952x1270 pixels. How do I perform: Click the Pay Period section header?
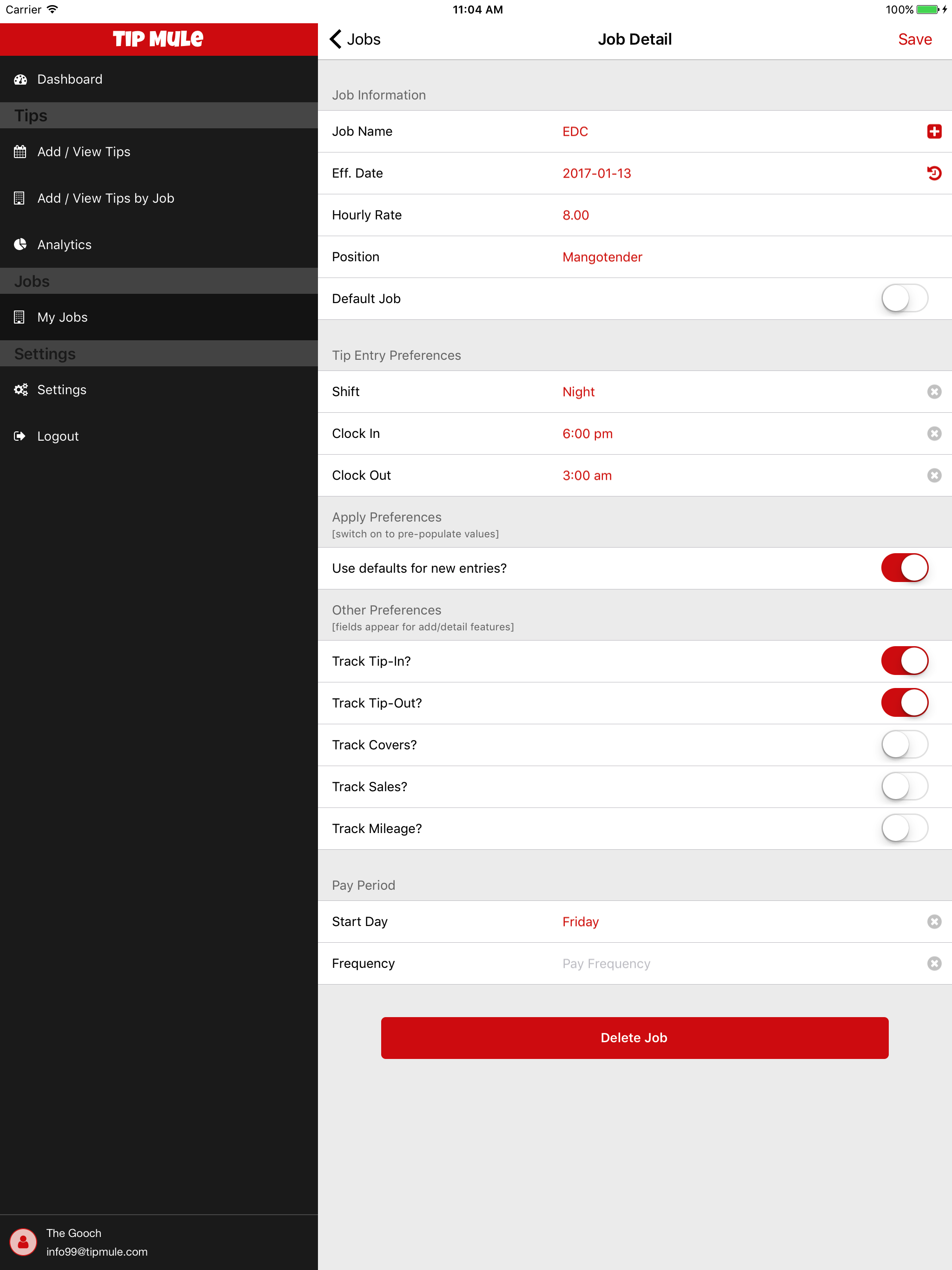coord(364,885)
